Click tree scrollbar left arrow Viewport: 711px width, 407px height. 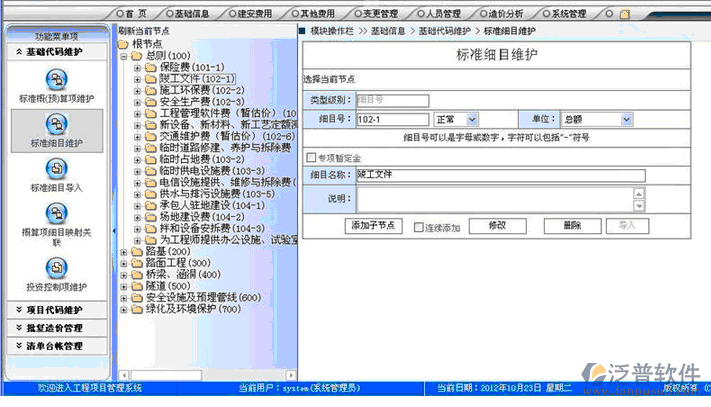pyautogui.click(x=124, y=375)
